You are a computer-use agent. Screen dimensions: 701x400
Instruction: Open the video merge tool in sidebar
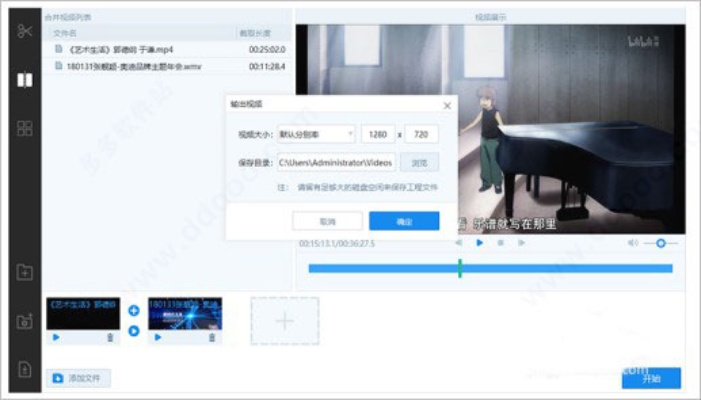(x=25, y=80)
